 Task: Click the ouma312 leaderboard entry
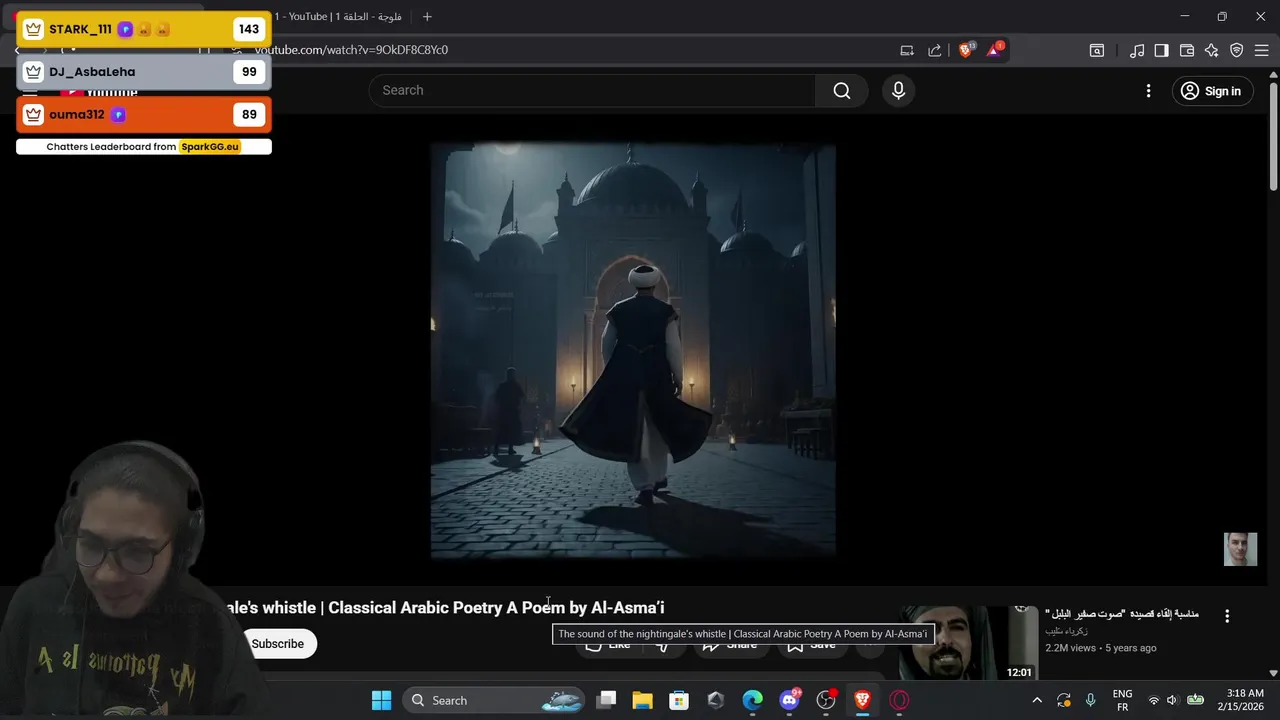click(143, 115)
